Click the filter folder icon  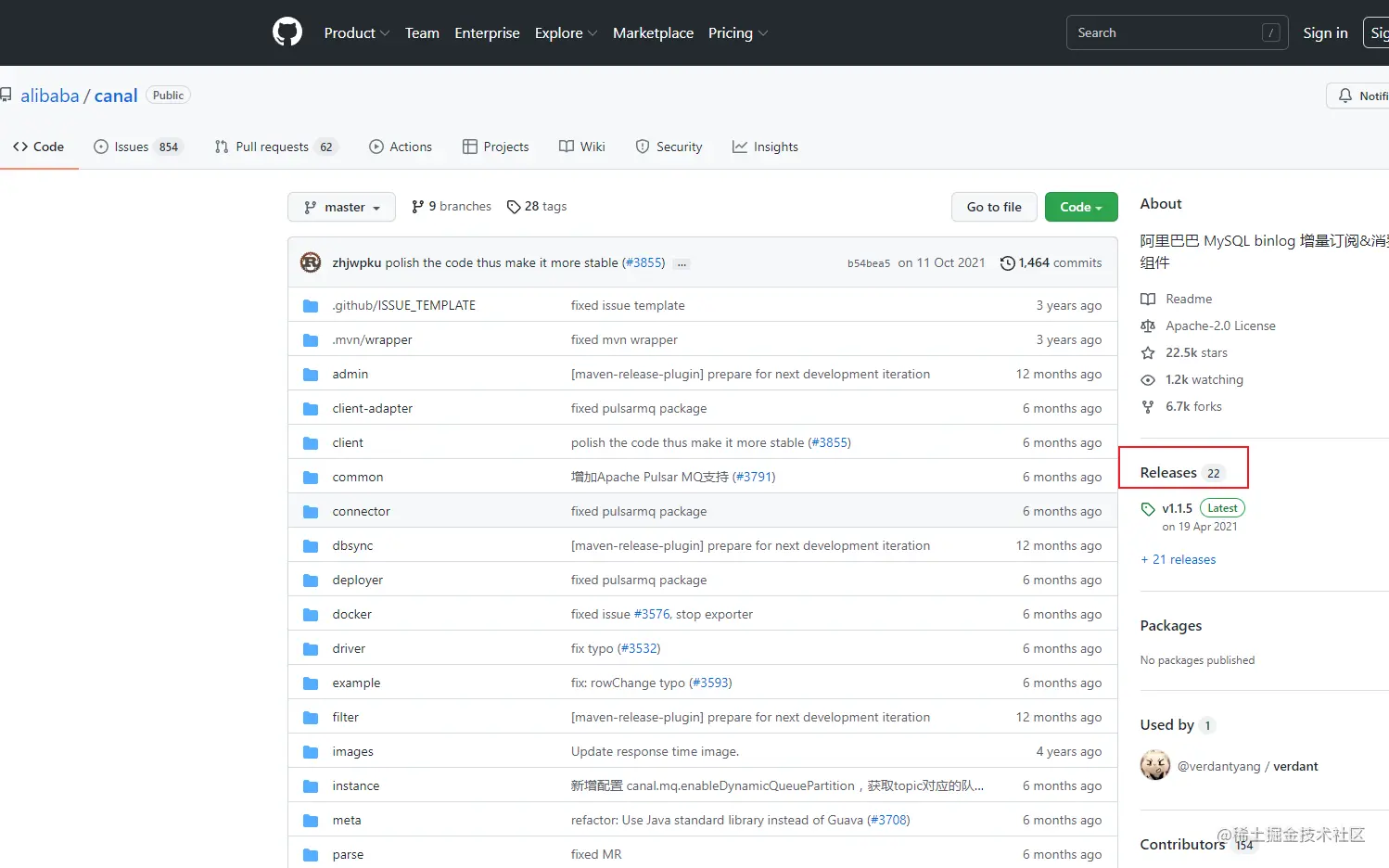311,718
